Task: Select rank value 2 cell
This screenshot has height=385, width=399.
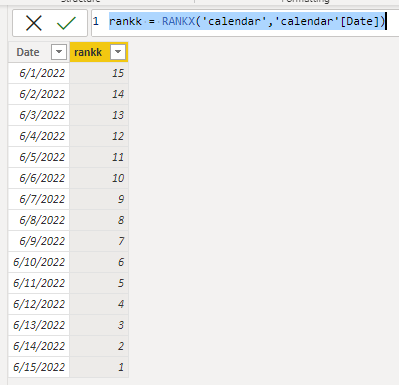Action: [x=99, y=346]
